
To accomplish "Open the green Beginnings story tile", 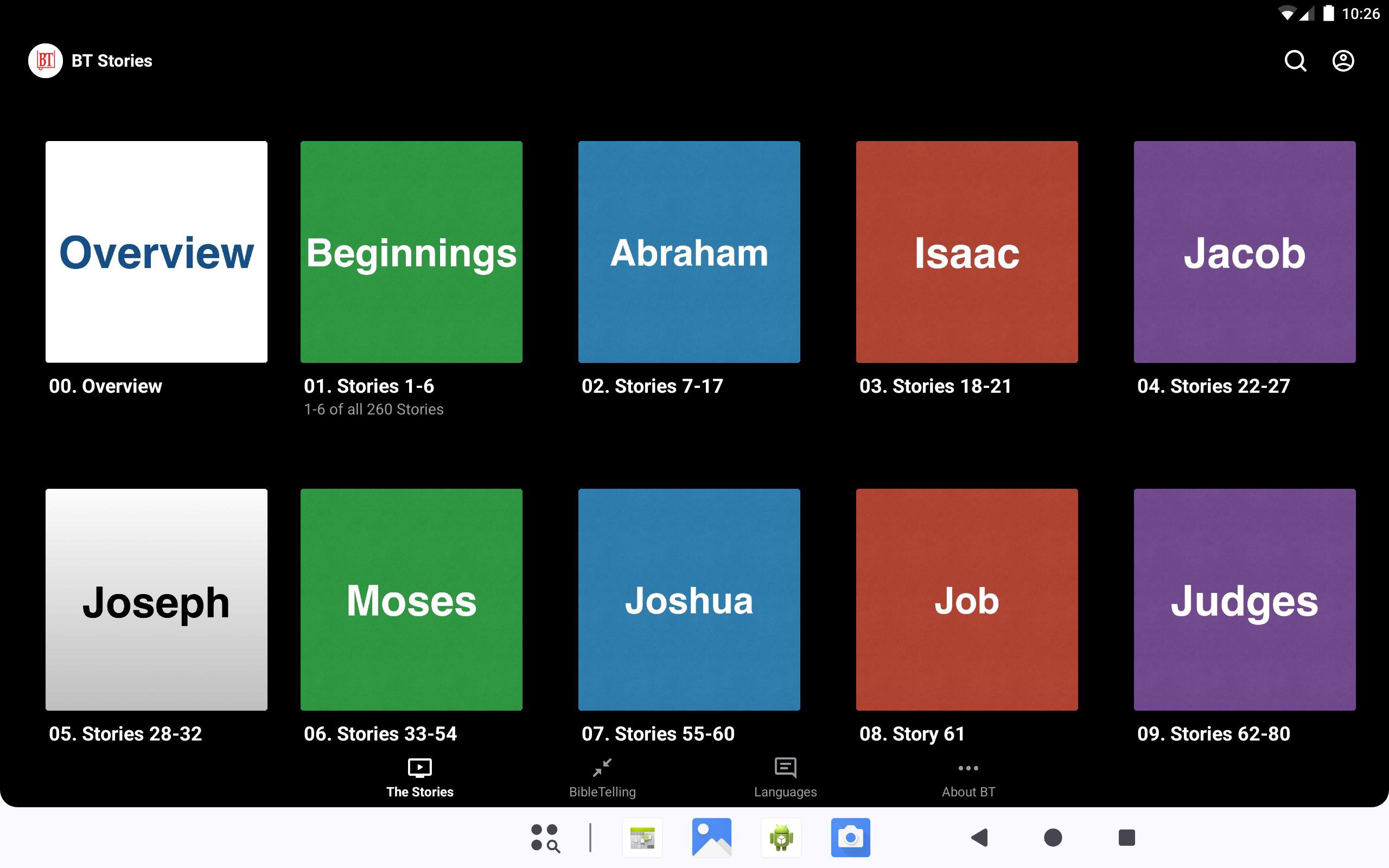I will (411, 251).
